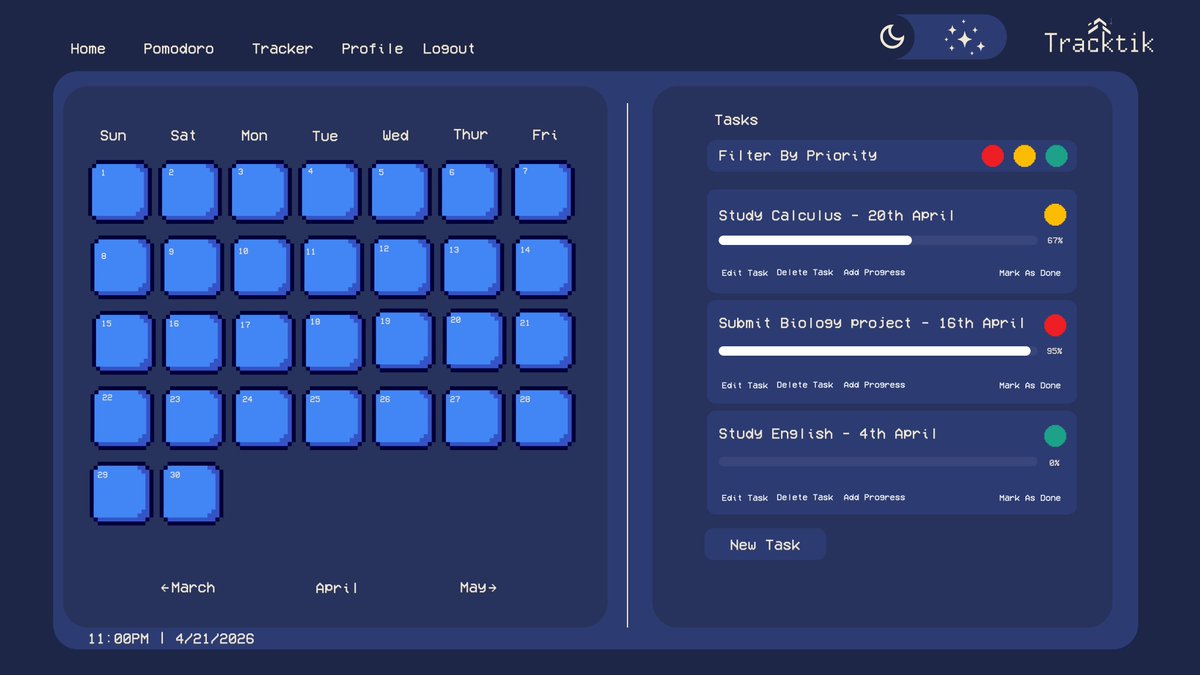Screen dimensions: 1200x675
Task: Click the Study Calculus progress bar
Action: coord(878,240)
